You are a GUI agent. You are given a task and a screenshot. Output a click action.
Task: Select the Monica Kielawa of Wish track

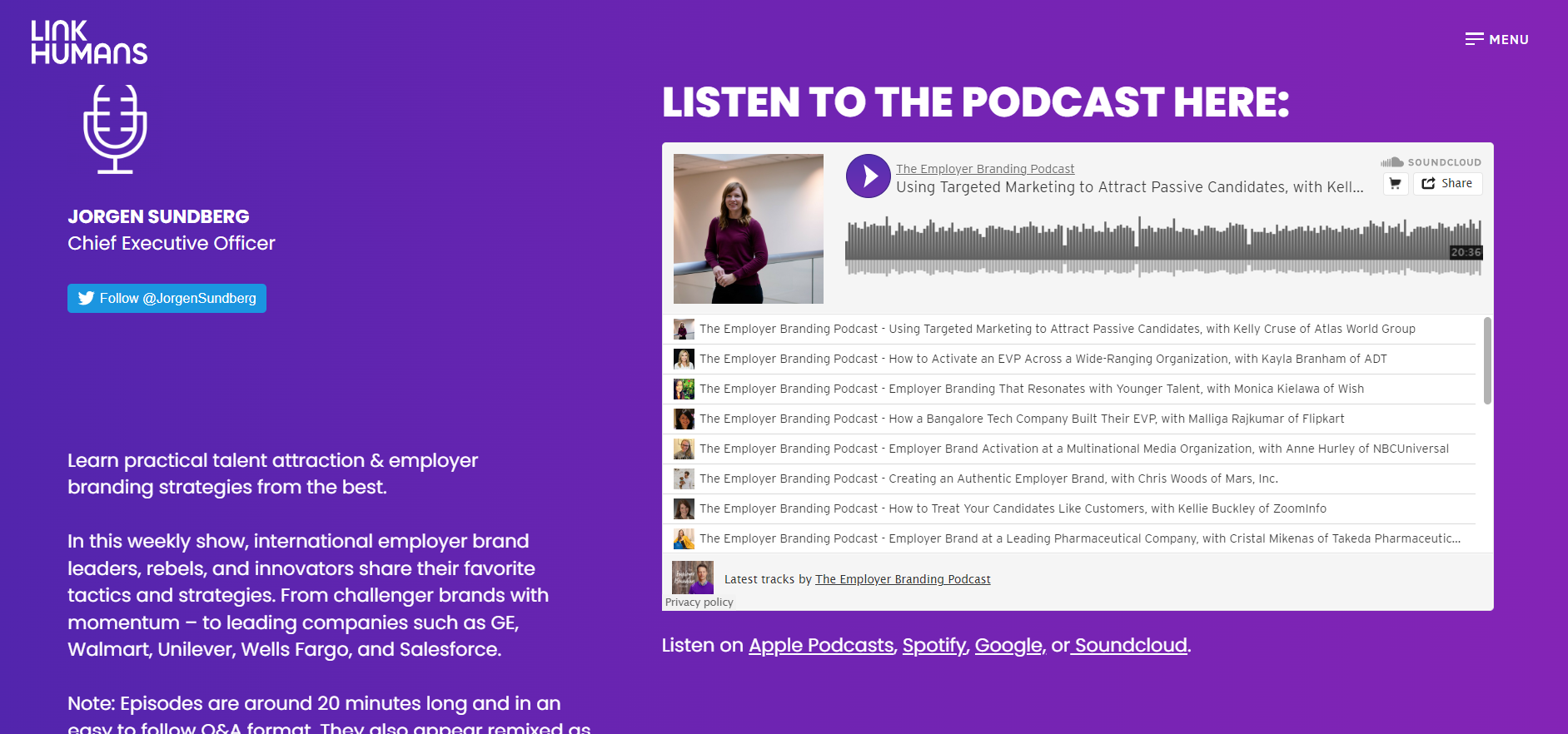coord(1031,389)
